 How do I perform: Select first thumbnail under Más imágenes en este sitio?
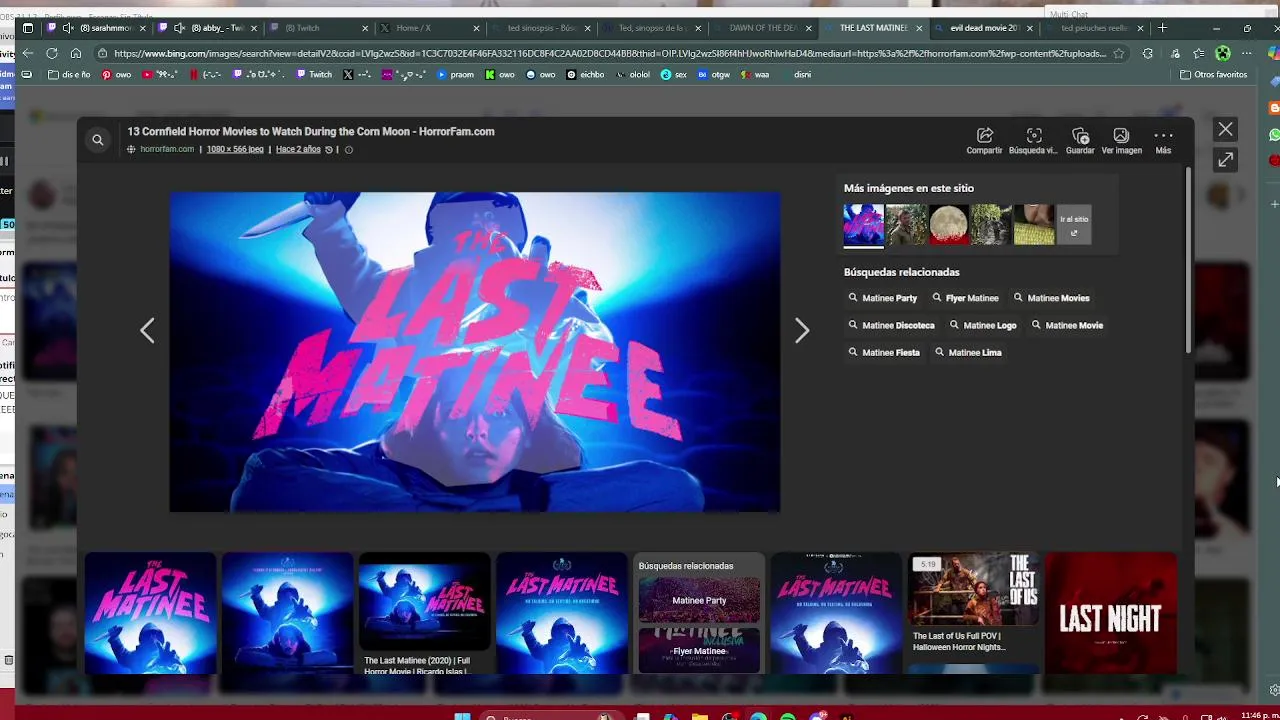(863, 225)
